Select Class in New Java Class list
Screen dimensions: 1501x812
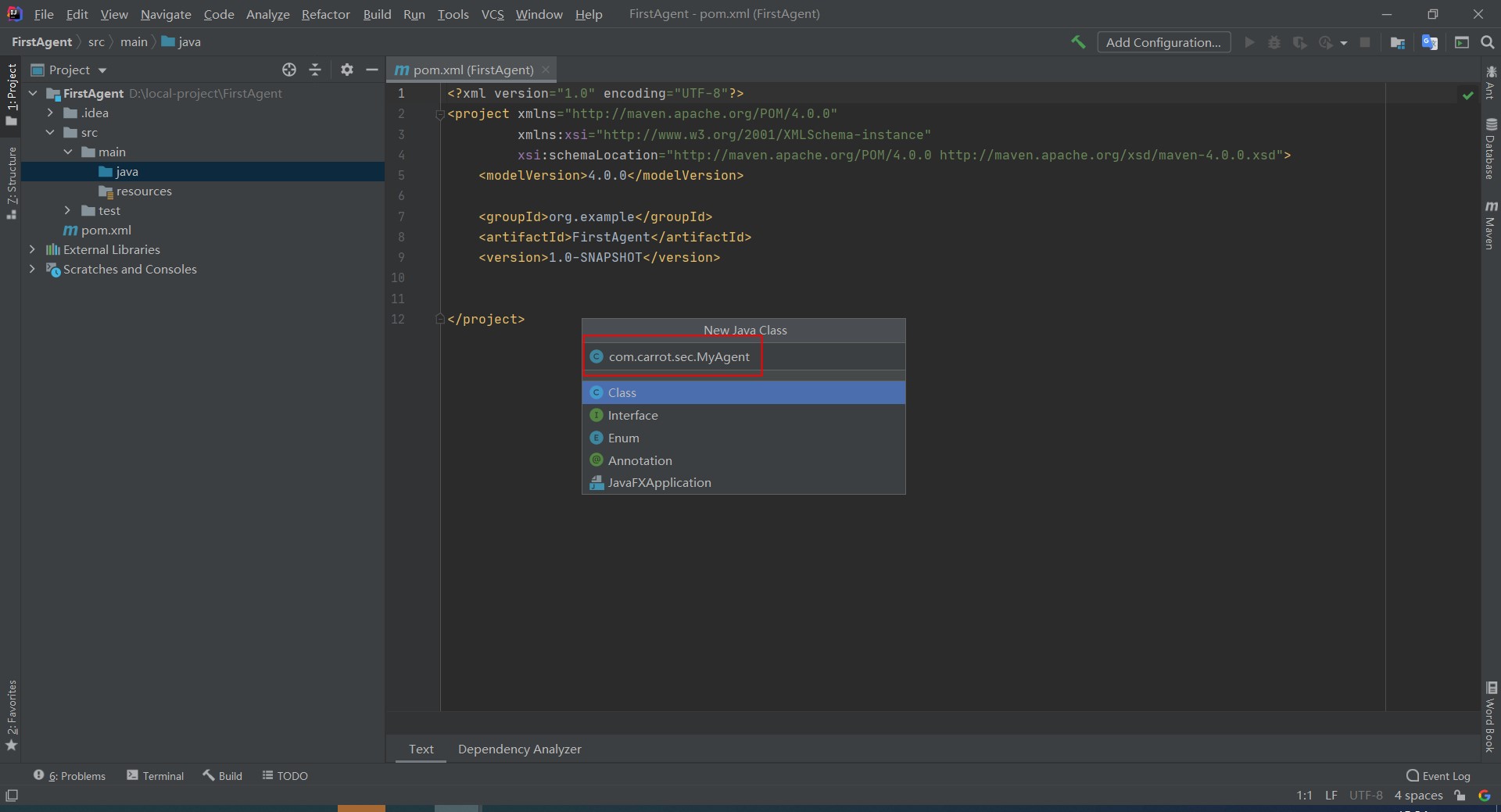743,392
